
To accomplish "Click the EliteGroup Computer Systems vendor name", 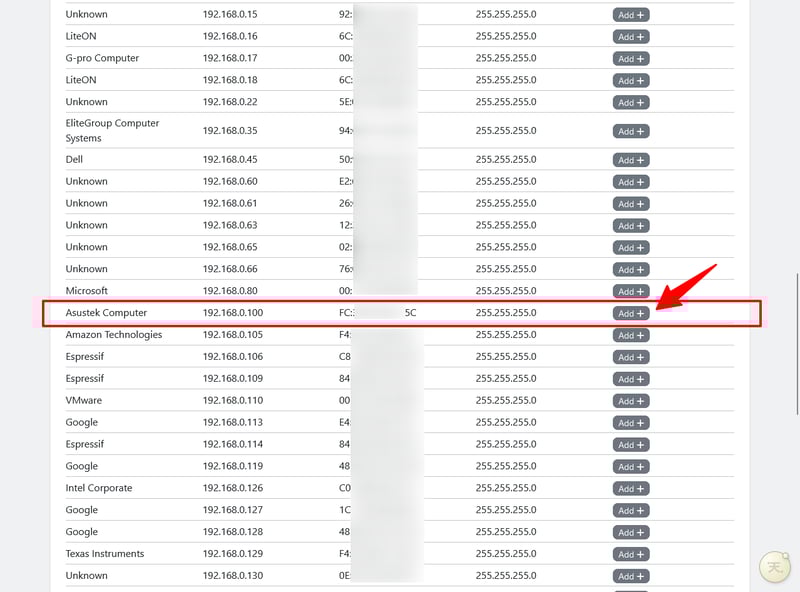I will pyautogui.click(x=112, y=130).
